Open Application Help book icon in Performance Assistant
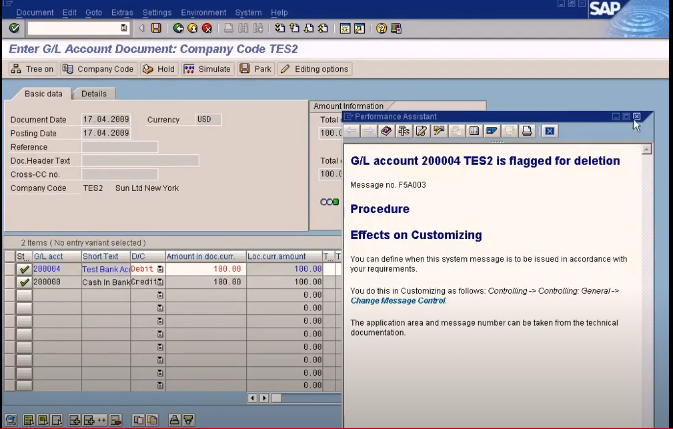 pyautogui.click(x=386, y=131)
